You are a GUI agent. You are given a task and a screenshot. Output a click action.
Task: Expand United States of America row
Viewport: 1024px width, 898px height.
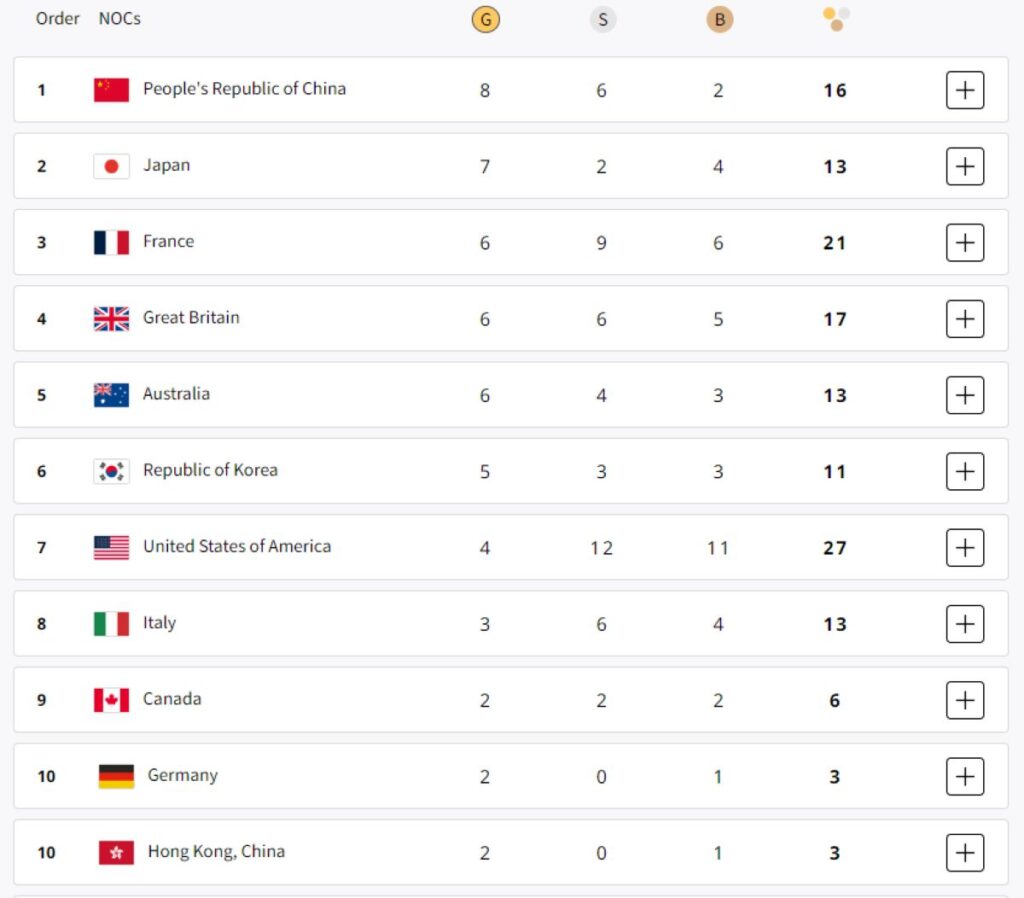(964, 548)
